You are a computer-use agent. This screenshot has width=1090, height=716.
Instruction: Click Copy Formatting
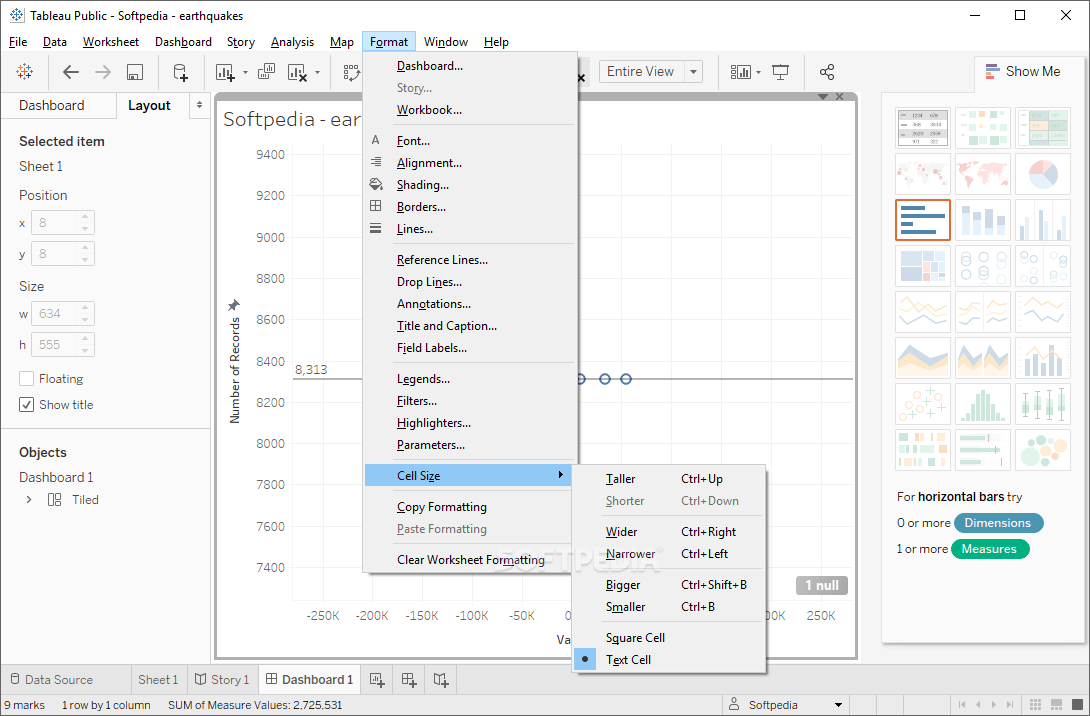pos(441,507)
